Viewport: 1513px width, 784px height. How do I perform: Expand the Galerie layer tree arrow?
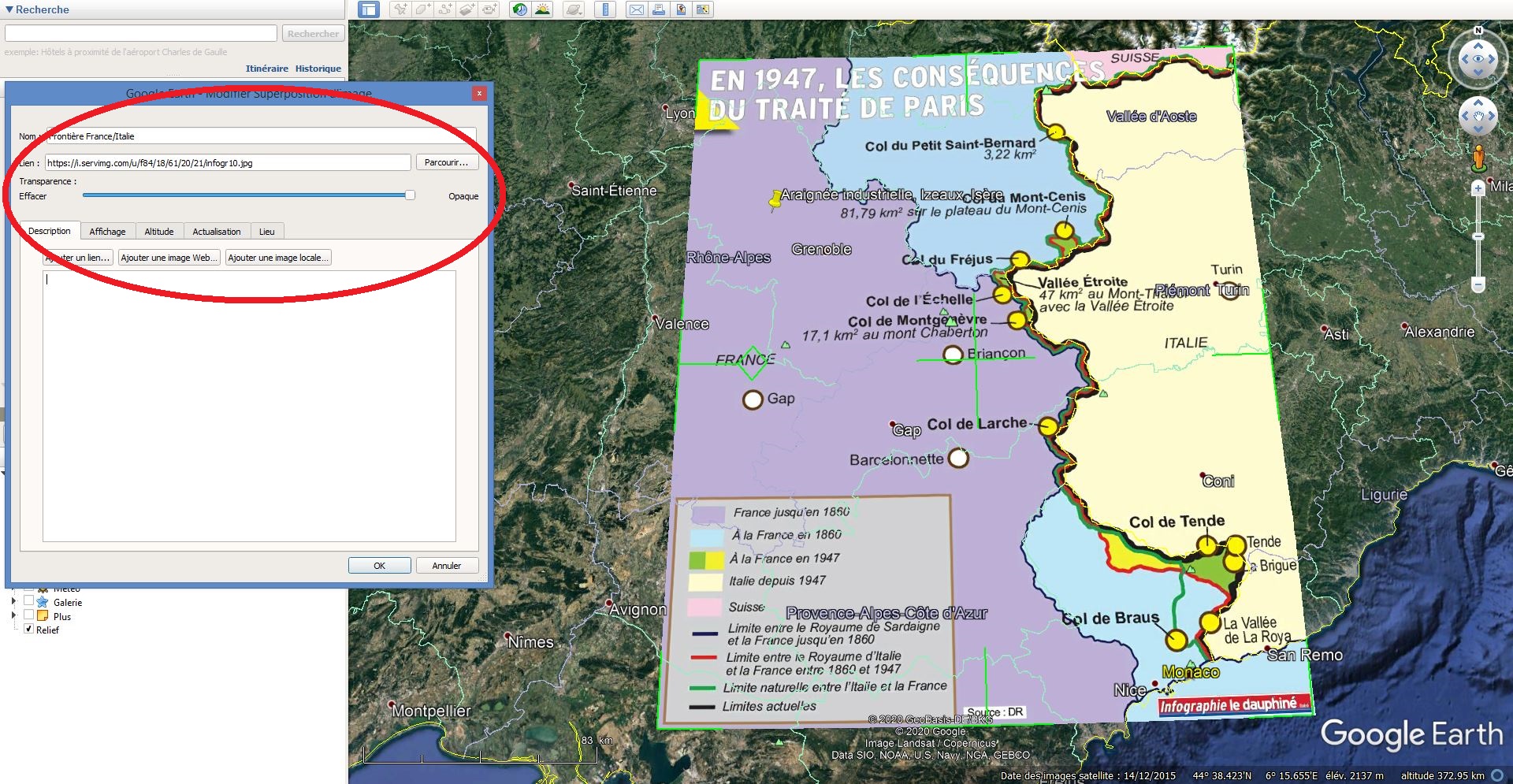click(13, 602)
